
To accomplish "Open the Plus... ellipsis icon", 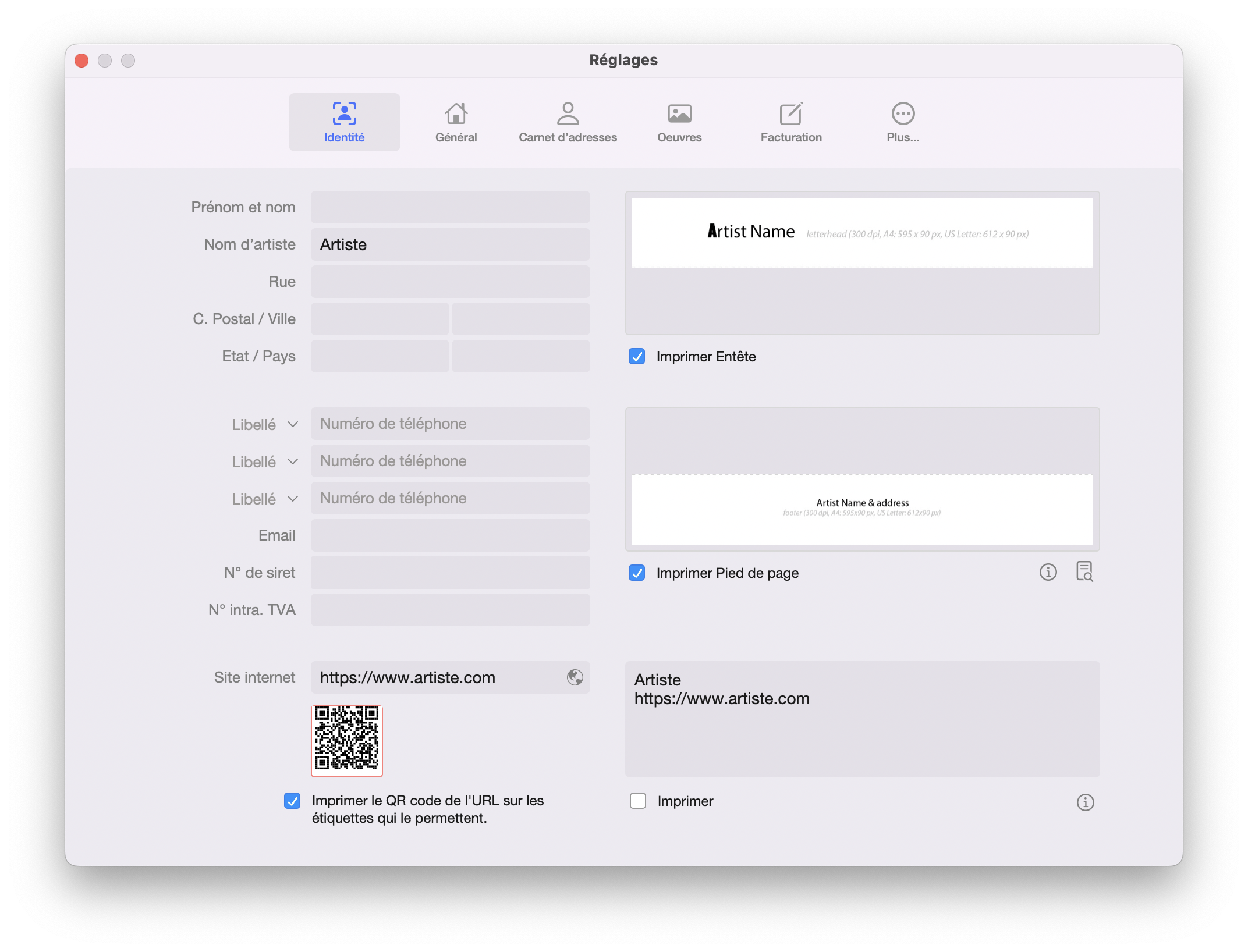I will coord(903,114).
